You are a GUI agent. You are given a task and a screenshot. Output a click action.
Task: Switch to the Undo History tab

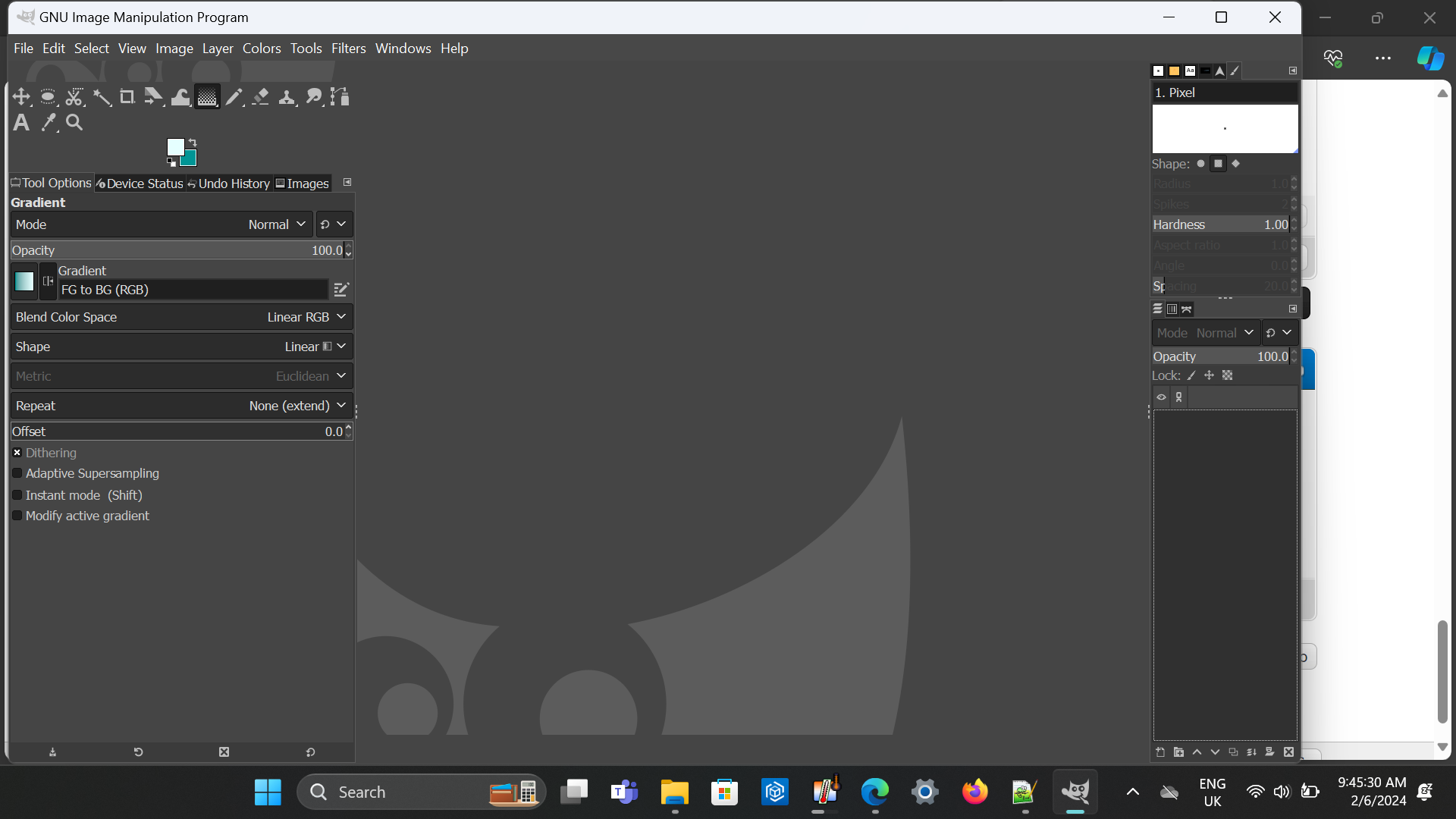[229, 184]
